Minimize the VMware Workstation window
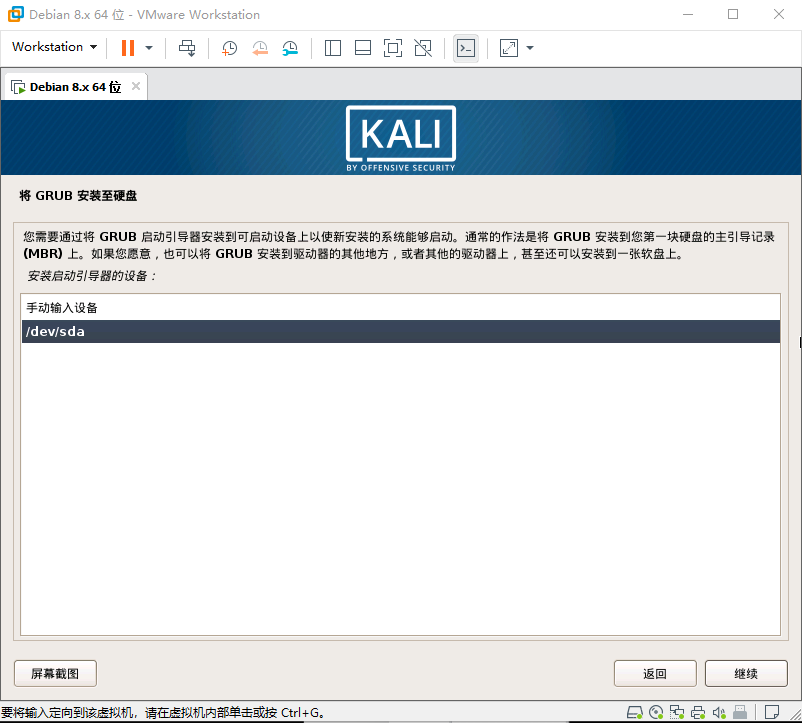 688,14
